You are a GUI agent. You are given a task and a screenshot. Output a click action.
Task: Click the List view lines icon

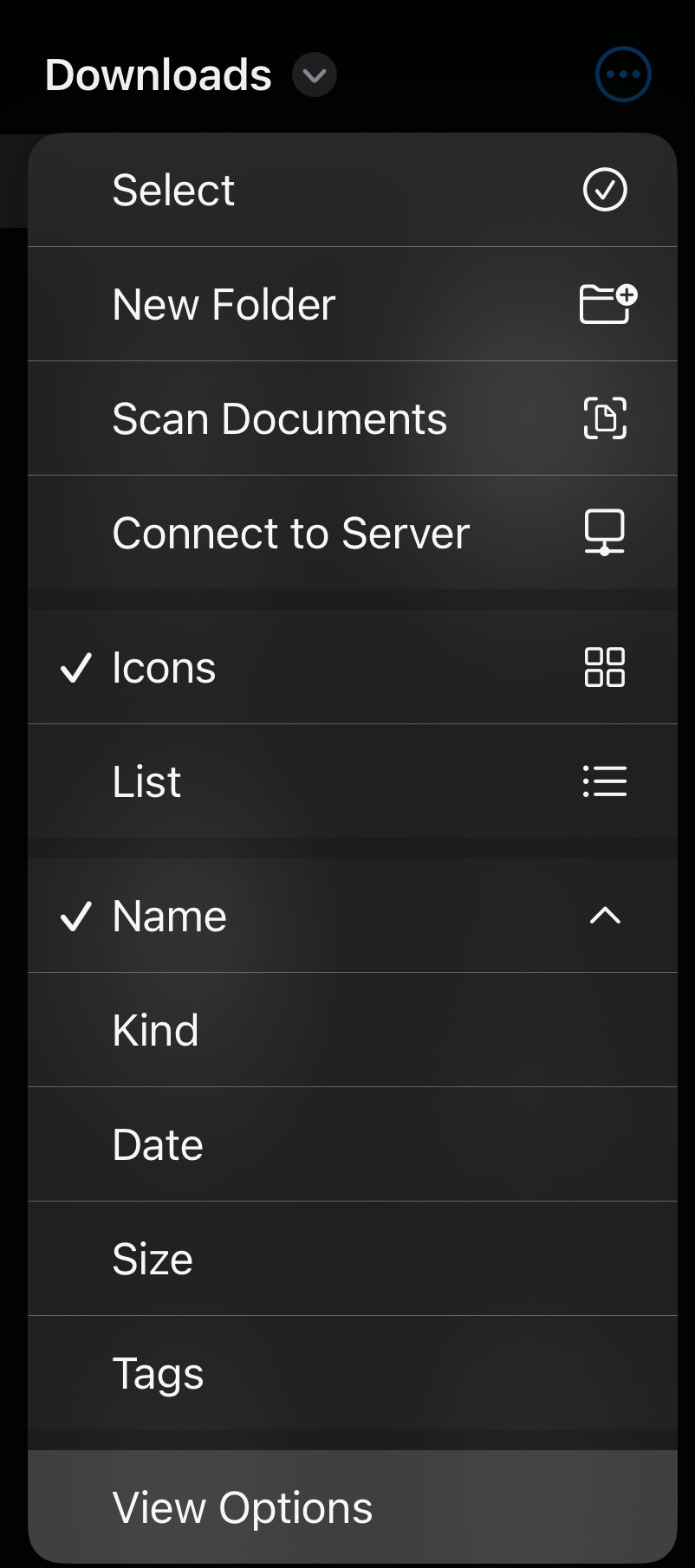coord(605,781)
